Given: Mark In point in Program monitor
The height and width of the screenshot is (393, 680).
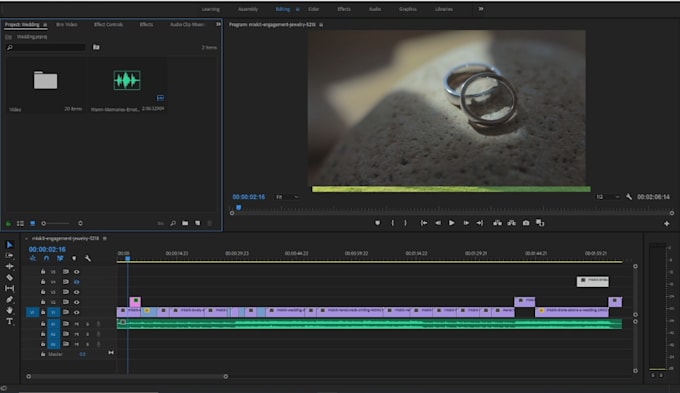Looking at the screenshot, I should coord(392,223).
